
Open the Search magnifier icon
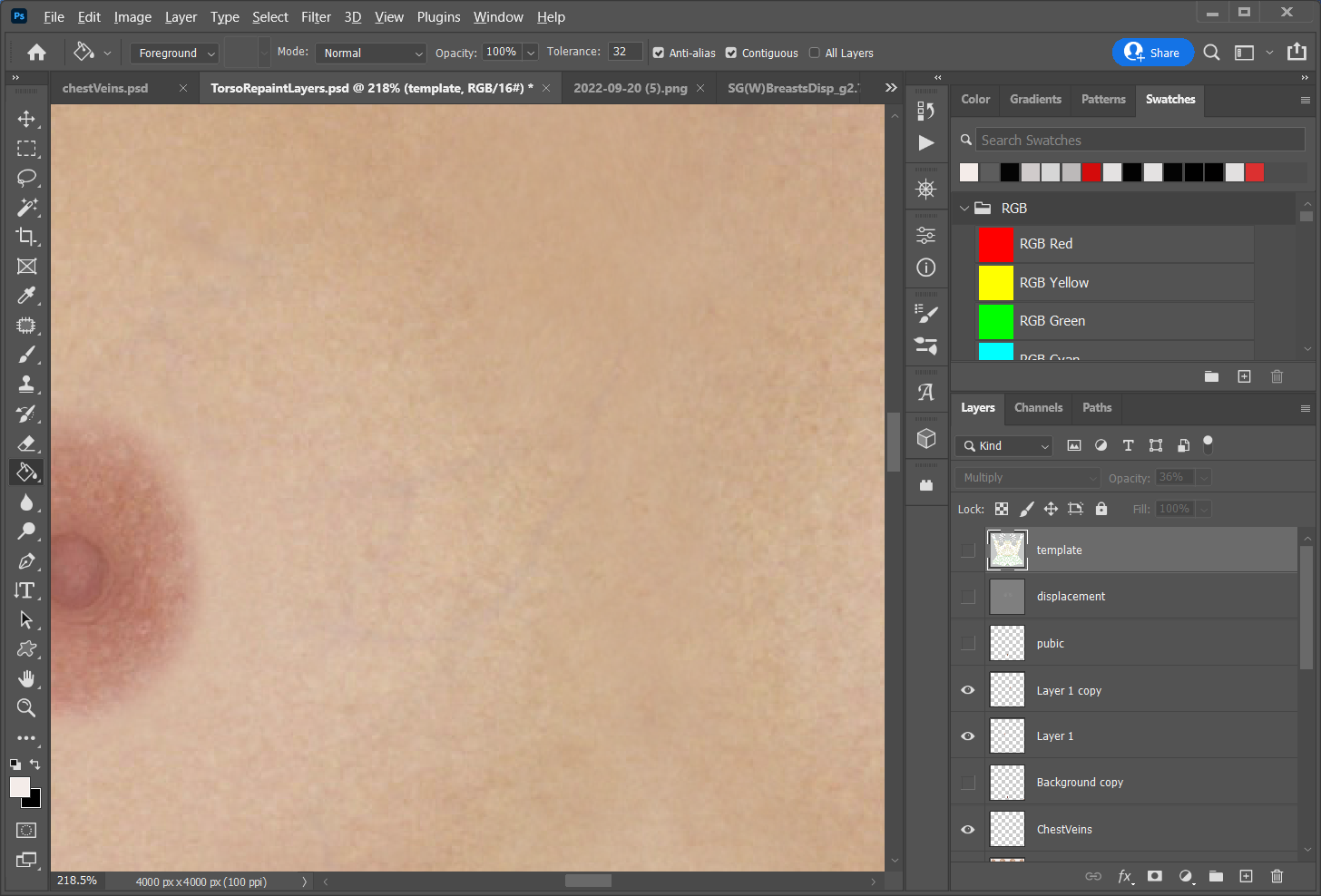tap(1211, 53)
